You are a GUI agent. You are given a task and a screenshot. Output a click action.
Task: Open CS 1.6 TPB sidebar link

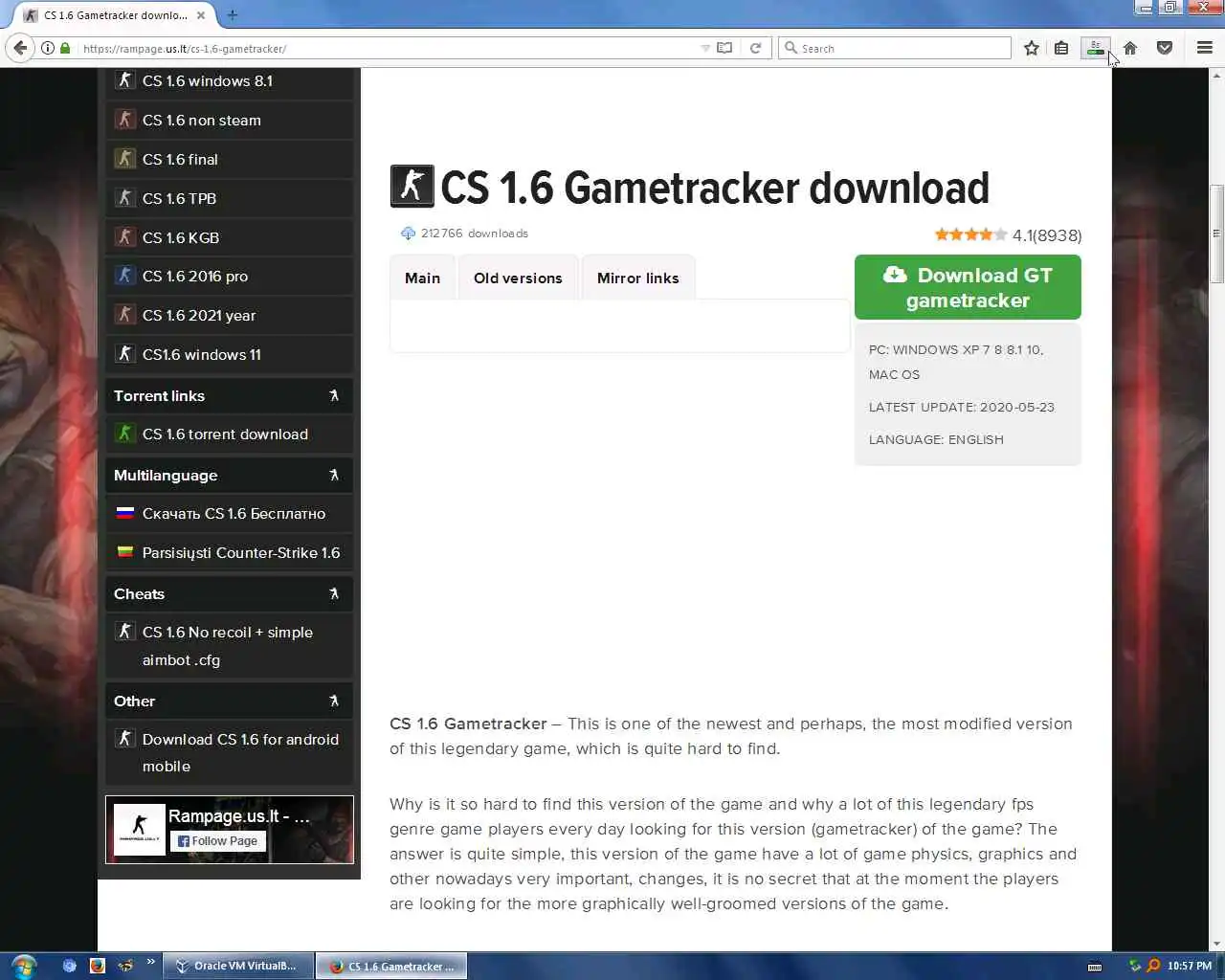[179, 199]
